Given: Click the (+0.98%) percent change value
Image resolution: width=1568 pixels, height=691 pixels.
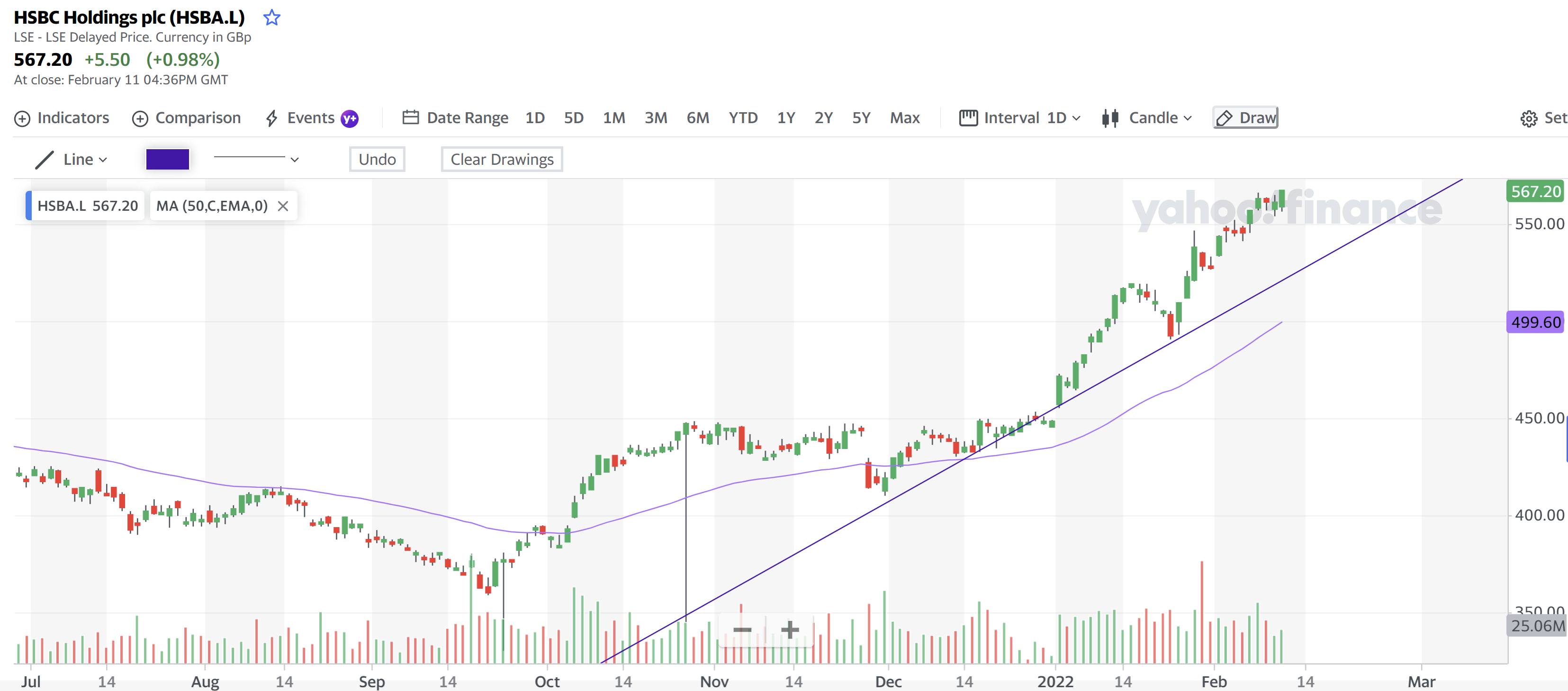Looking at the screenshot, I should pyautogui.click(x=182, y=60).
